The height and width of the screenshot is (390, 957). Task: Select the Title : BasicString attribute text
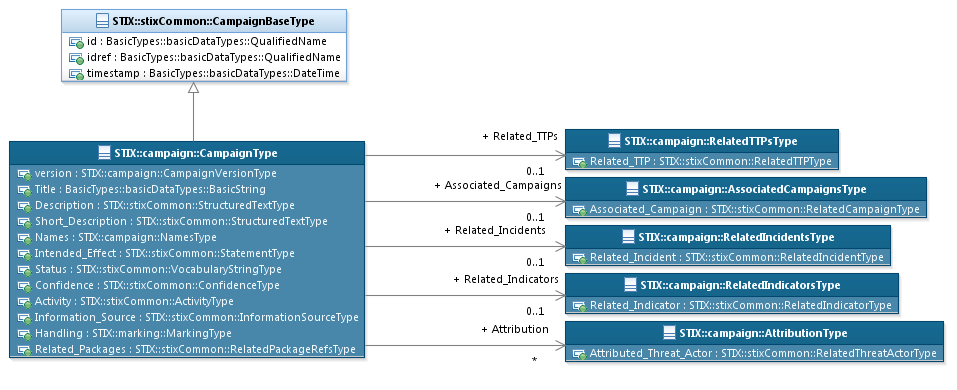coord(150,189)
